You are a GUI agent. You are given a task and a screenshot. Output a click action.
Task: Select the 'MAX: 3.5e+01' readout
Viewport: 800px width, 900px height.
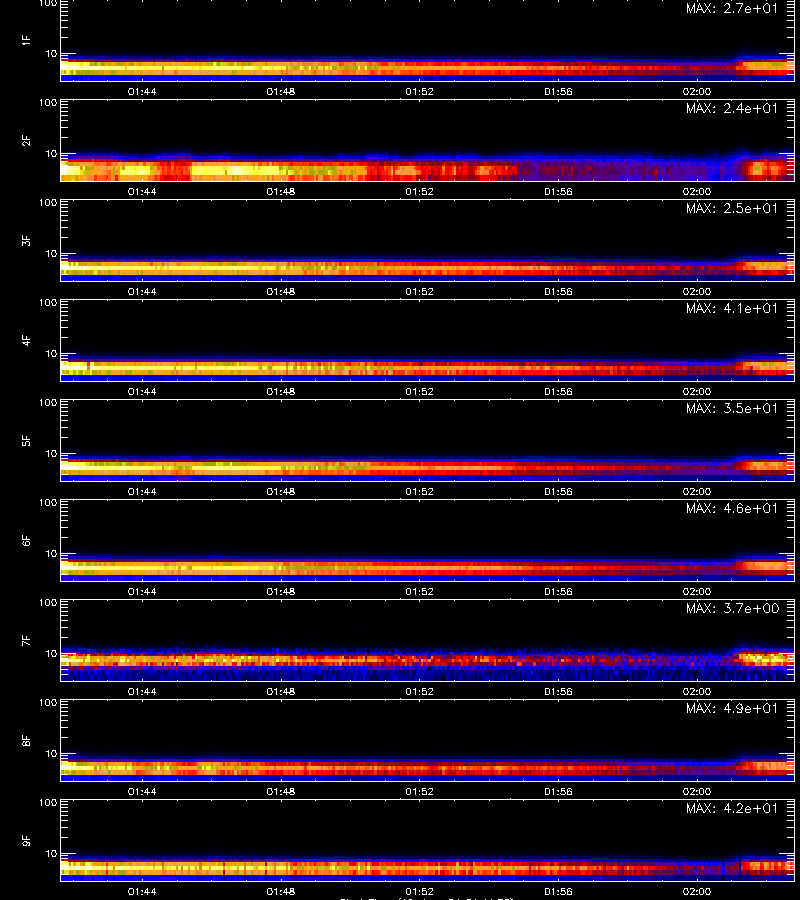tap(732, 408)
